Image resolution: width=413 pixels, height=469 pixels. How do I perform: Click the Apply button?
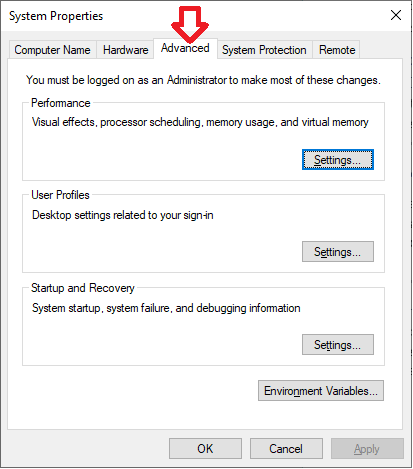[367, 449]
